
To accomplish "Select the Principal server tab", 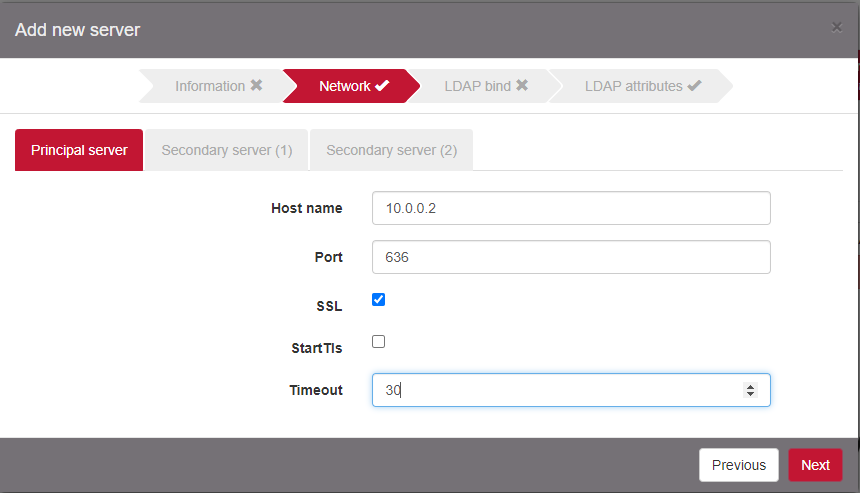I will tap(79, 150).
